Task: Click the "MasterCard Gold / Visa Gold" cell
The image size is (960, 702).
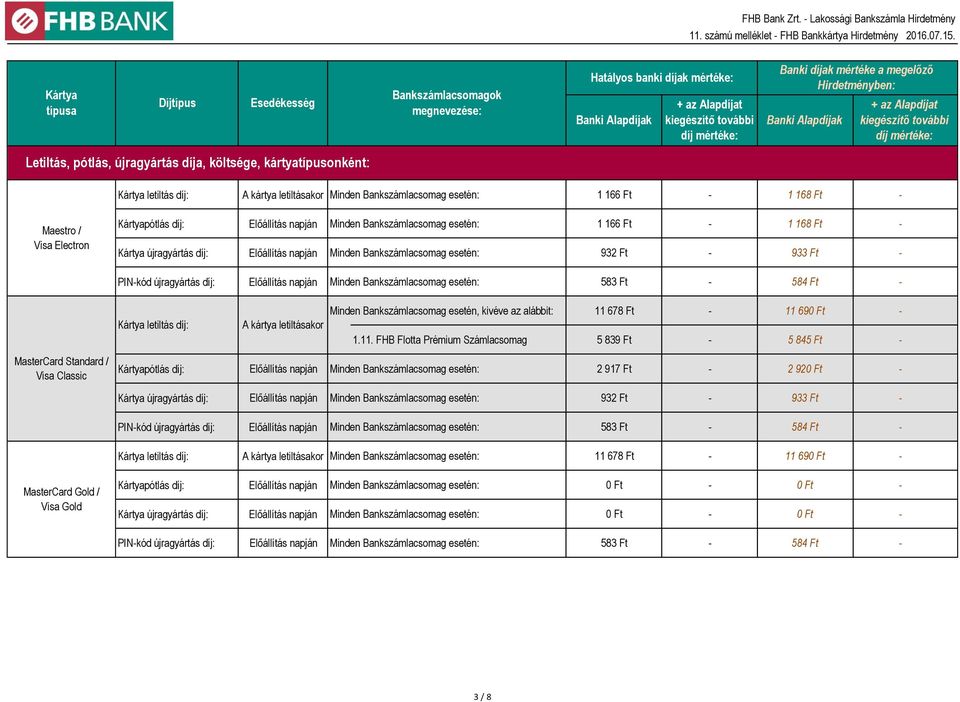Action: [x=61, y=499]
